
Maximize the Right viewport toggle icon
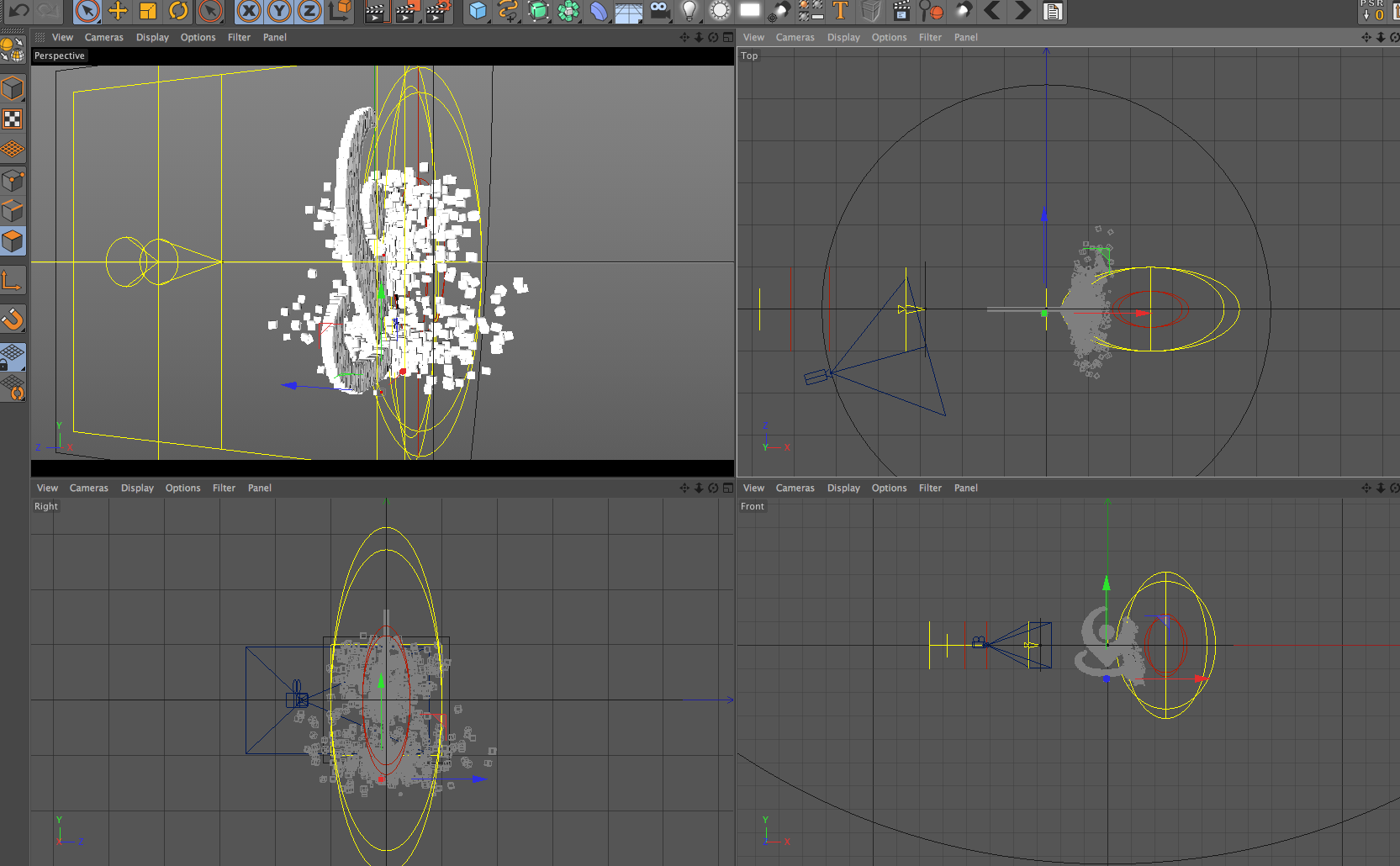tap(727, 488)
